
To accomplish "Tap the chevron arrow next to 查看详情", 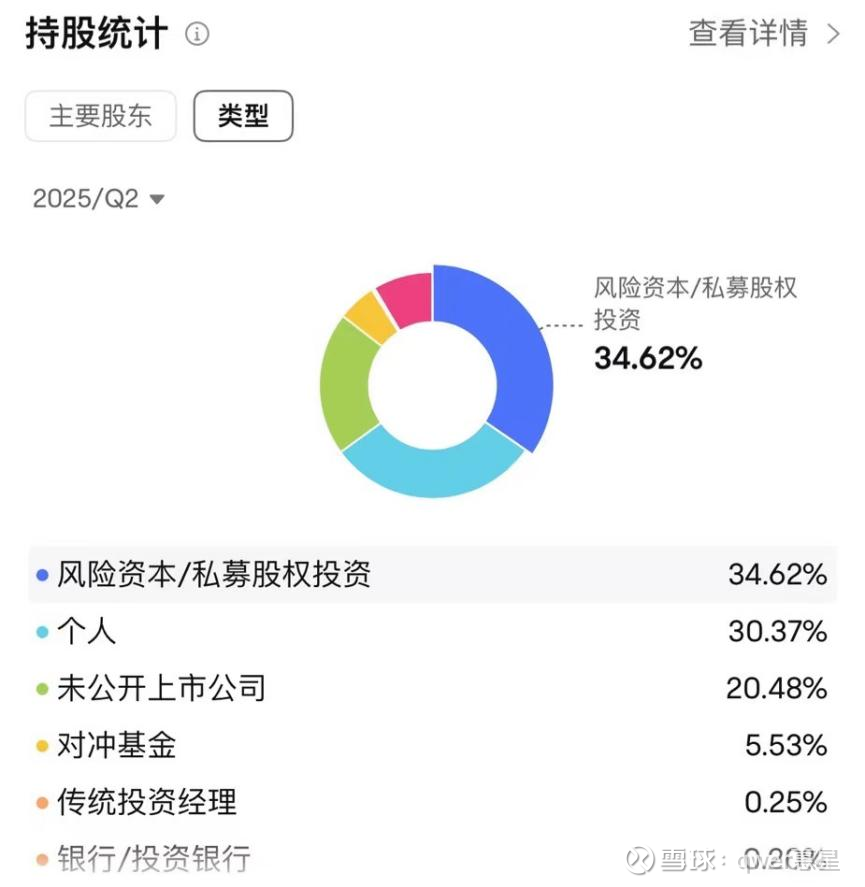I will (x=834, y=34).
